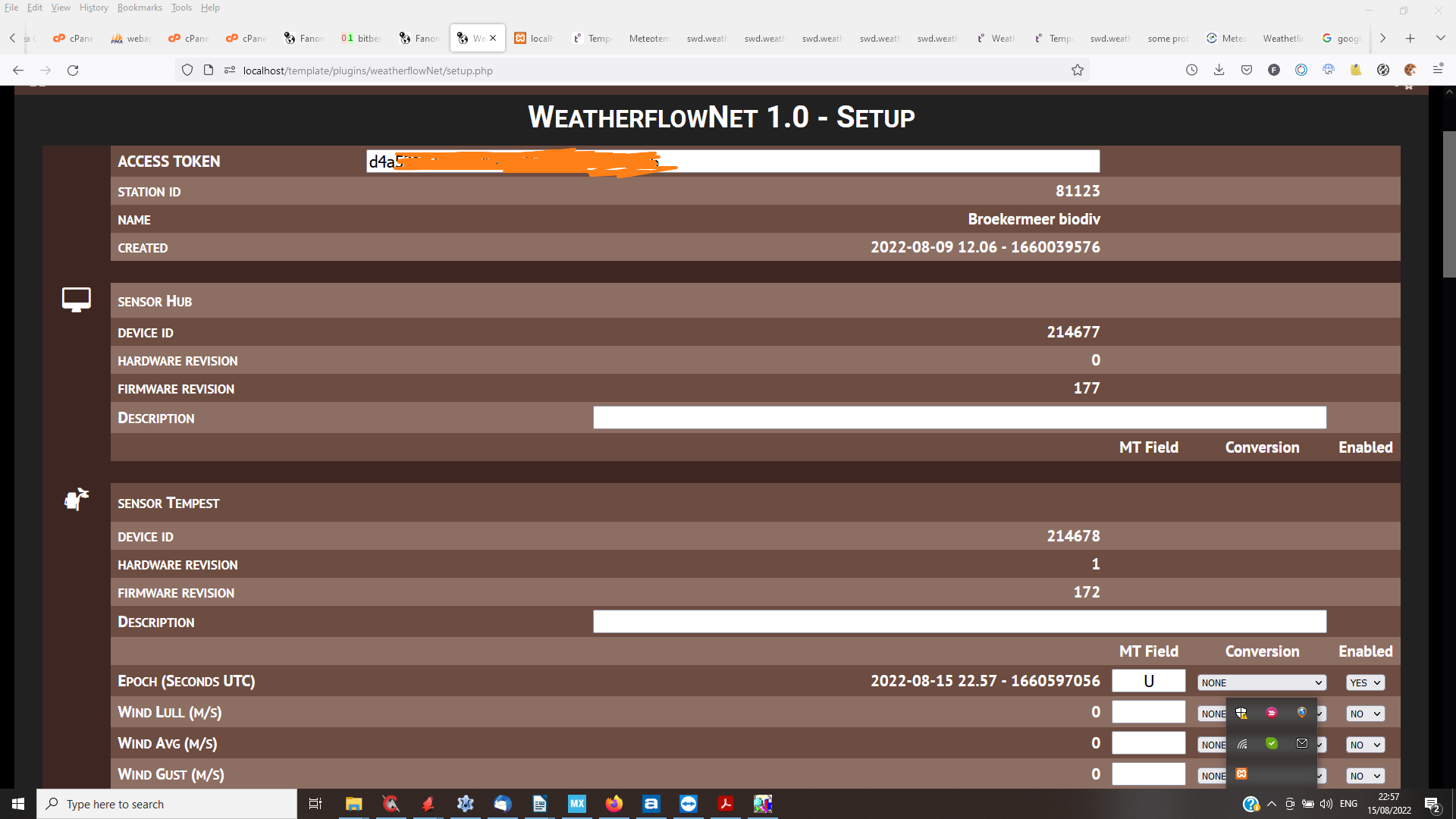Open Conversion dropdown for Wind Gust

[1212, 776]
